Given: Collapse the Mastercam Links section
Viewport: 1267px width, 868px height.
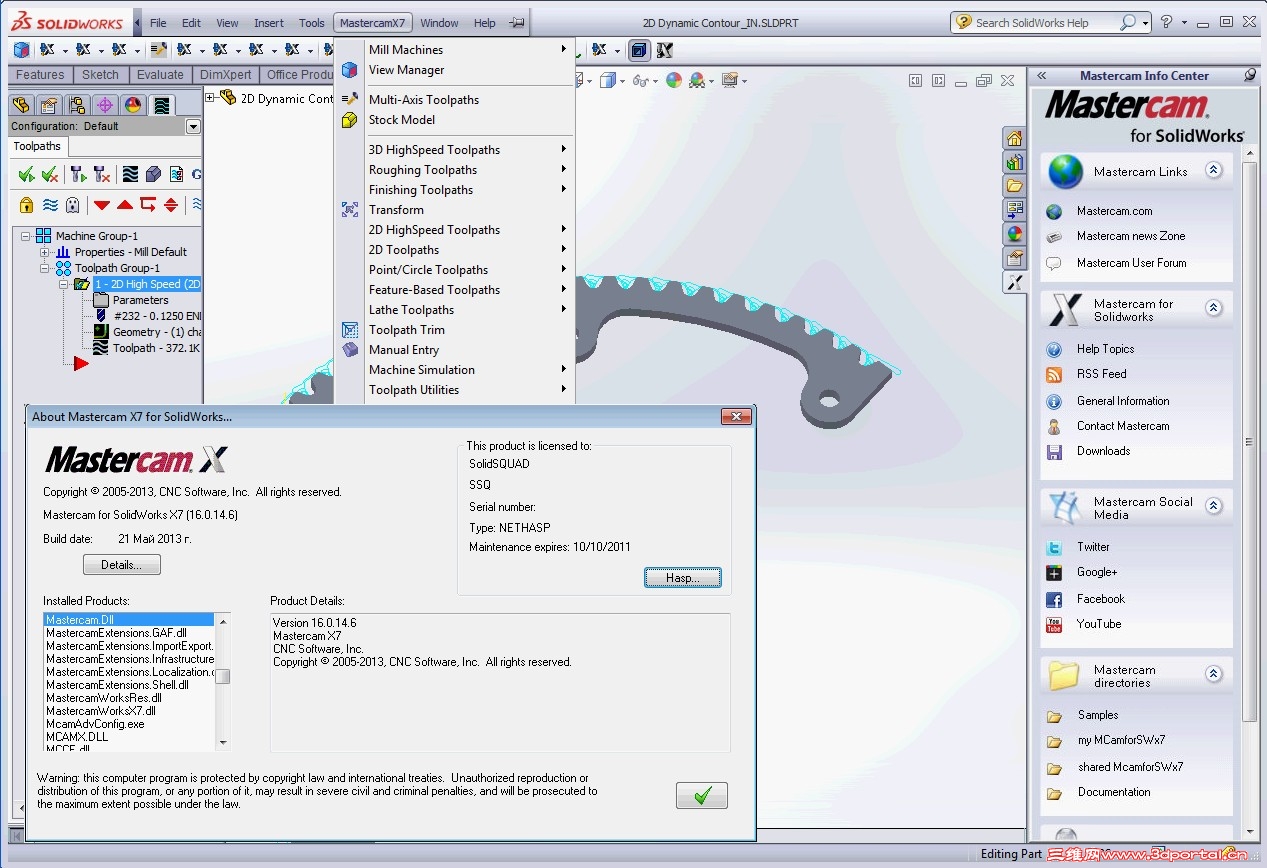Looking at the screenshot, I should [x=1213, y=171].
